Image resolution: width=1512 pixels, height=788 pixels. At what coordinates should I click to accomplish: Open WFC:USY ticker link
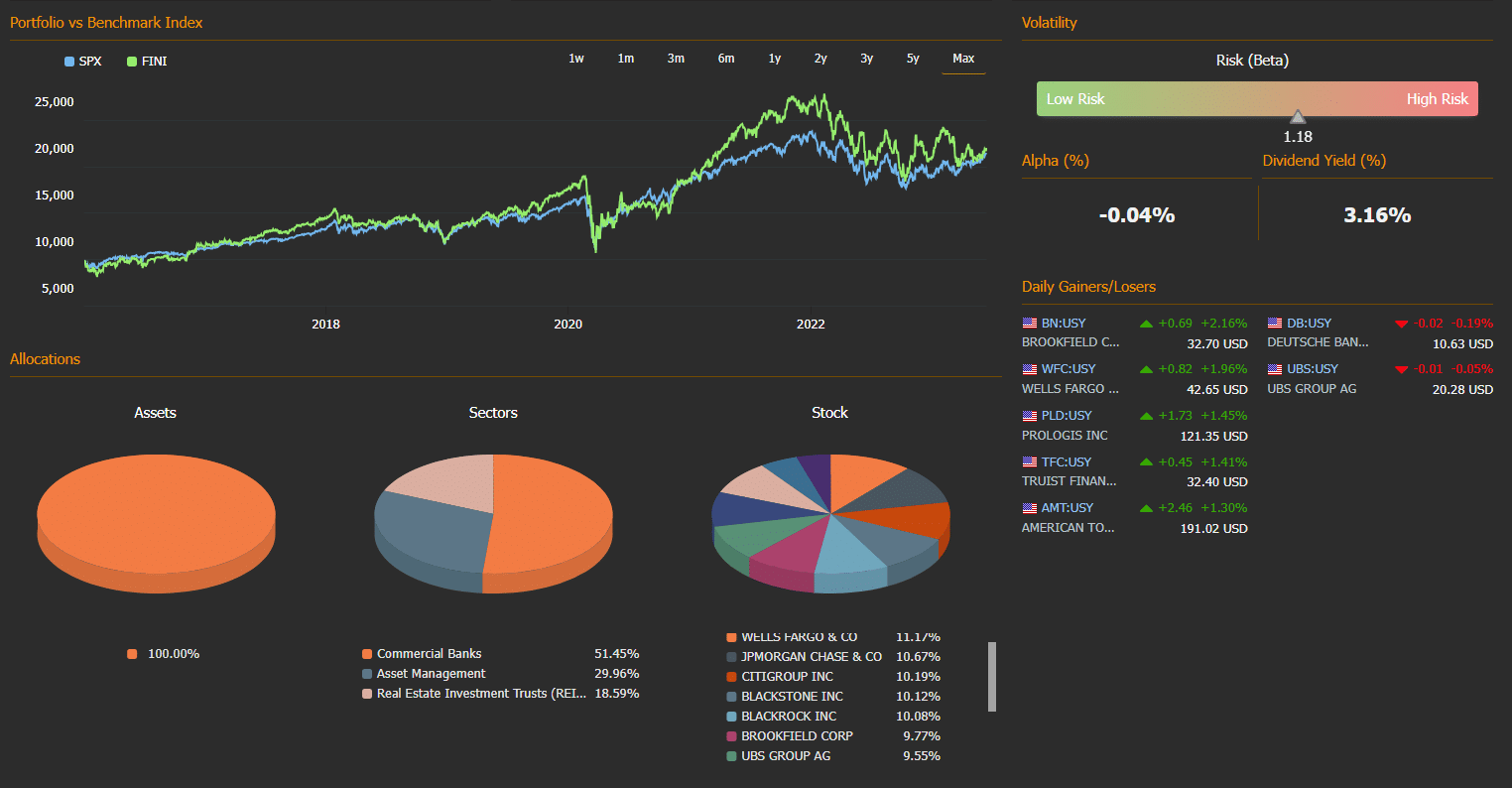pos(1069,369)
